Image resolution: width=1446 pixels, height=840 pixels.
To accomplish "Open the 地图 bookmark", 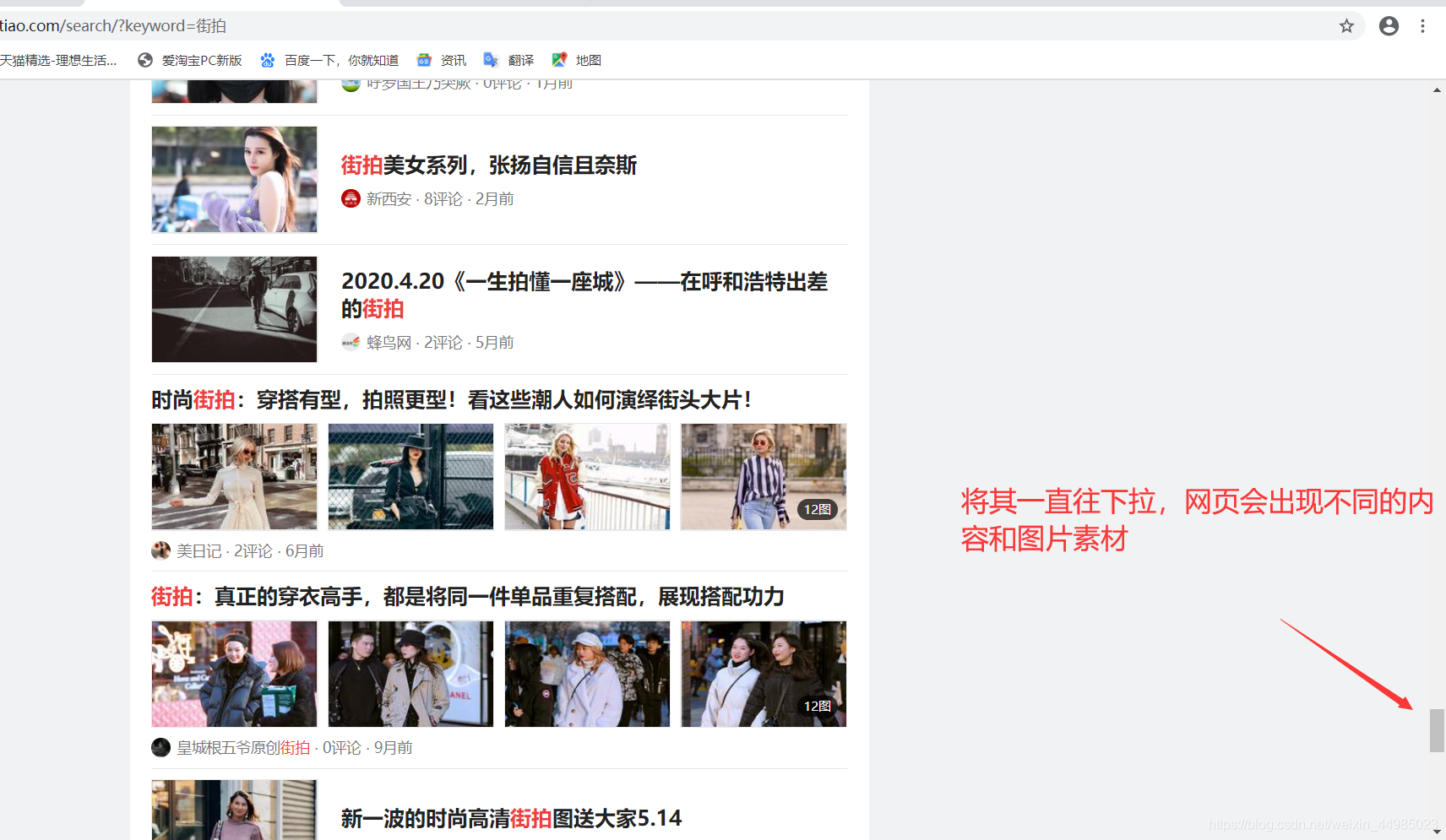I will (589, 60).
